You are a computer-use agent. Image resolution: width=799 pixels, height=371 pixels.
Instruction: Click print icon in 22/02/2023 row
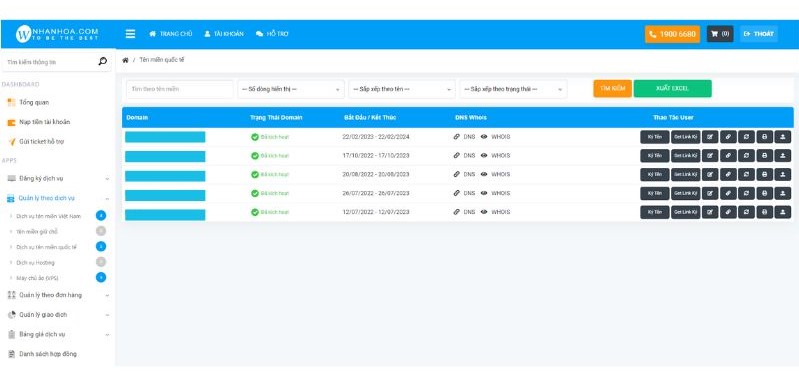point(764,137)
